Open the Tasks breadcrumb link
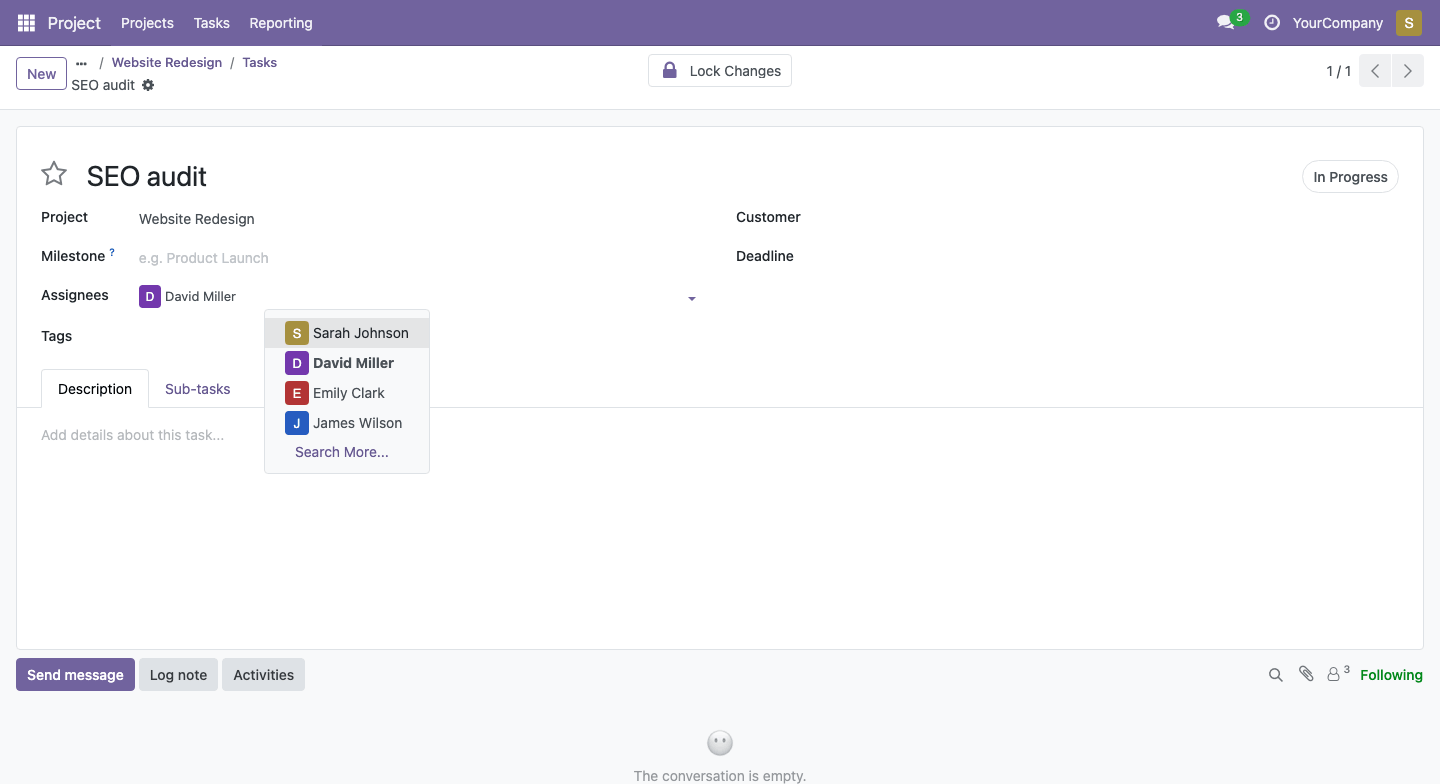 (260, 62)
